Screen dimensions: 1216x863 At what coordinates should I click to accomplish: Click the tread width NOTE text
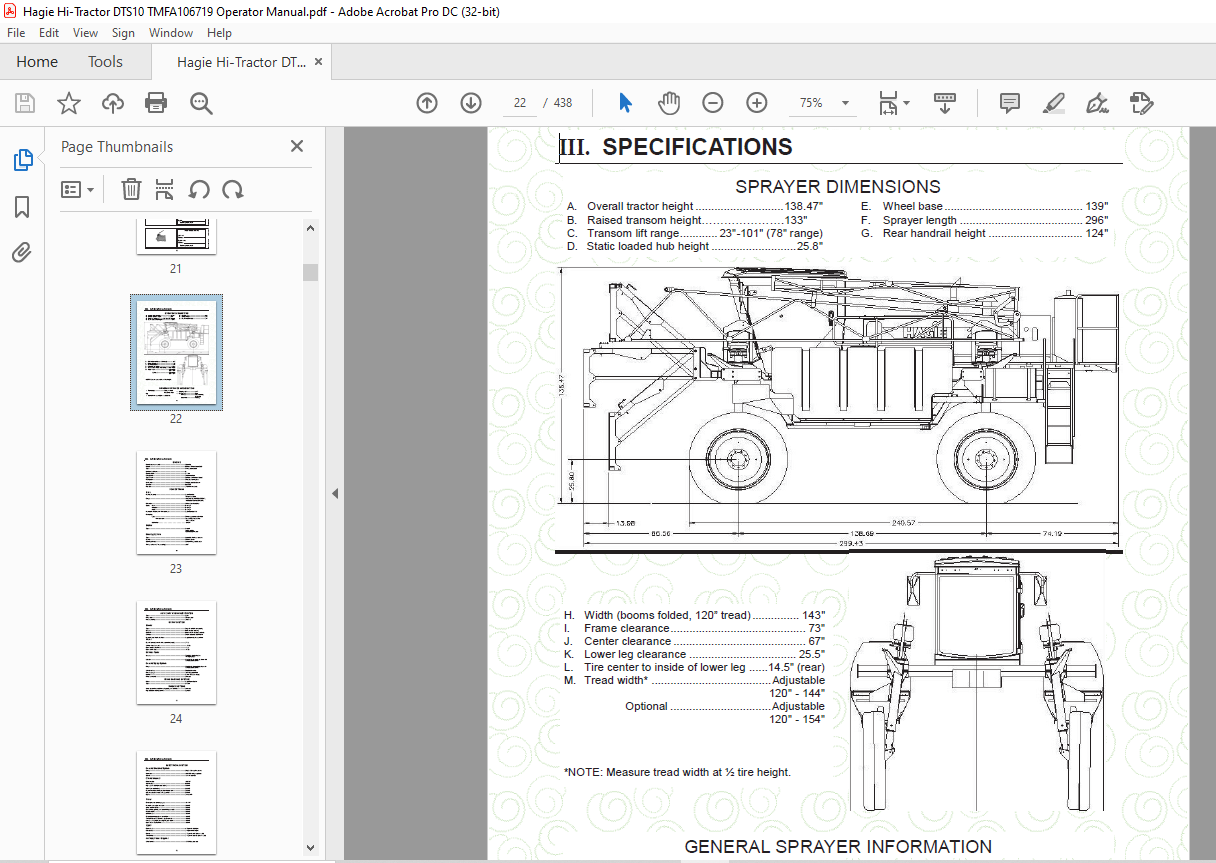point(677,772)
